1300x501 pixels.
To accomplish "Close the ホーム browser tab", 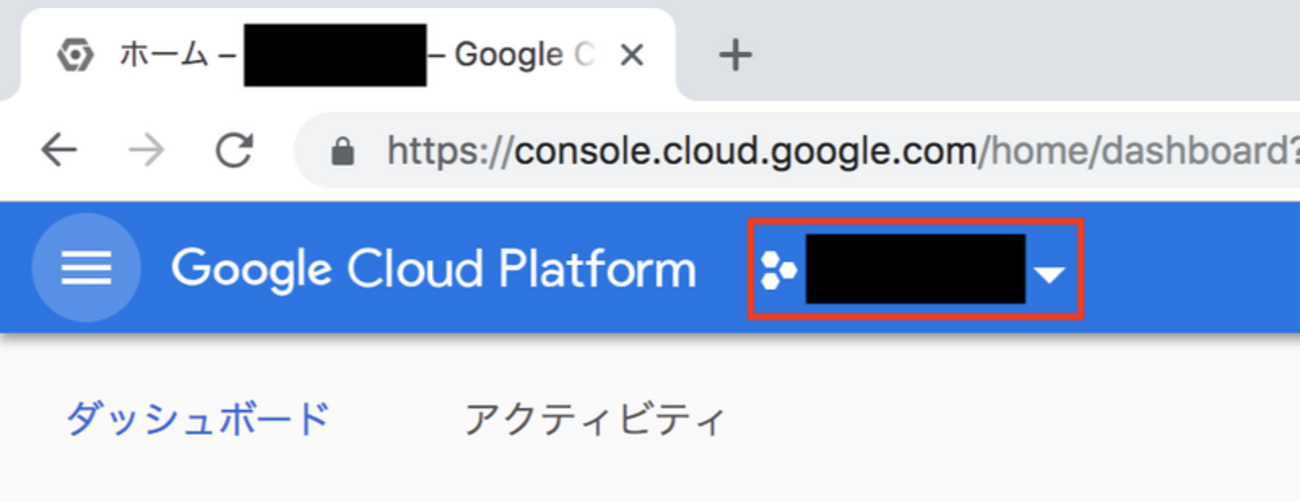I will [631, 56].
